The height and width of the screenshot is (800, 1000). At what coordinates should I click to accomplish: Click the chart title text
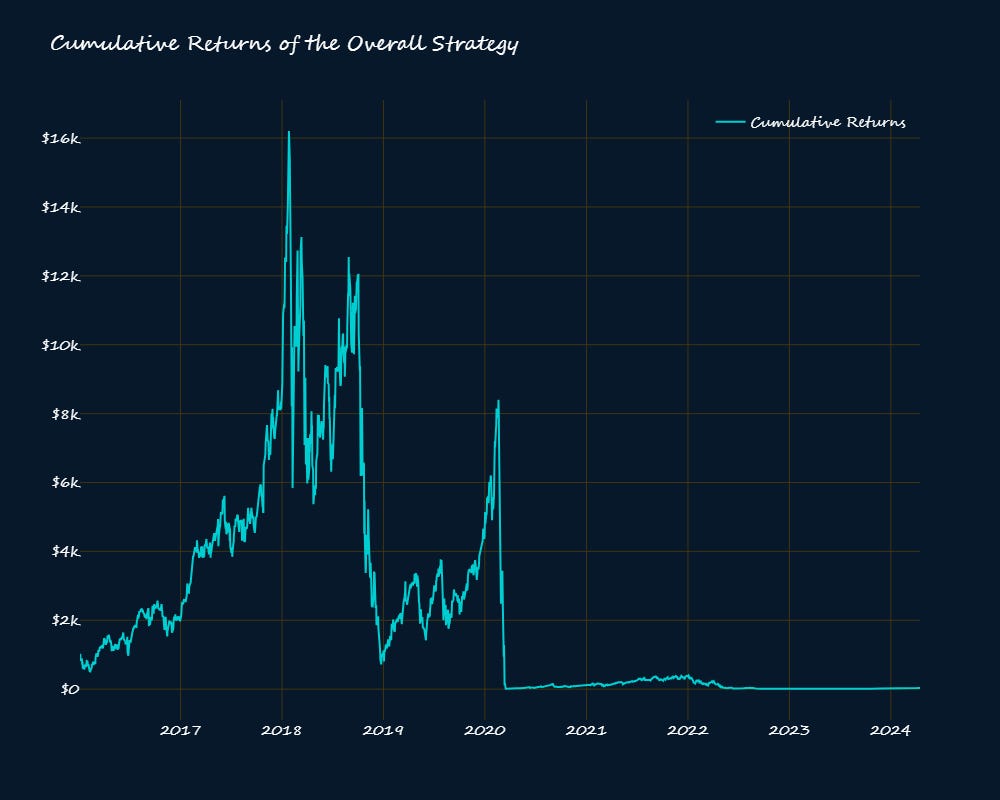[284, 43]
